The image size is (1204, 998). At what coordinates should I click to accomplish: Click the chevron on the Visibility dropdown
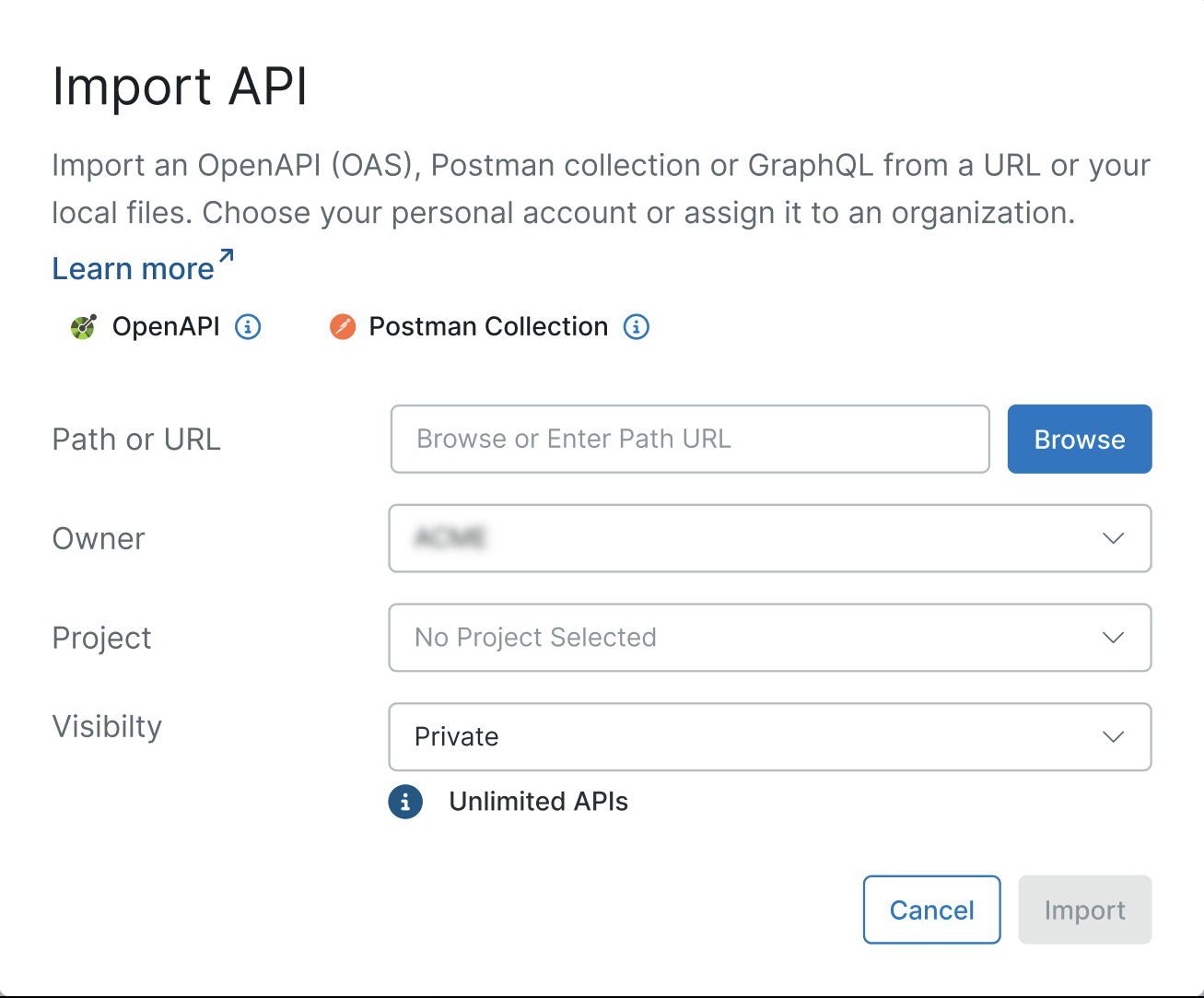[x=1113, y=737]
